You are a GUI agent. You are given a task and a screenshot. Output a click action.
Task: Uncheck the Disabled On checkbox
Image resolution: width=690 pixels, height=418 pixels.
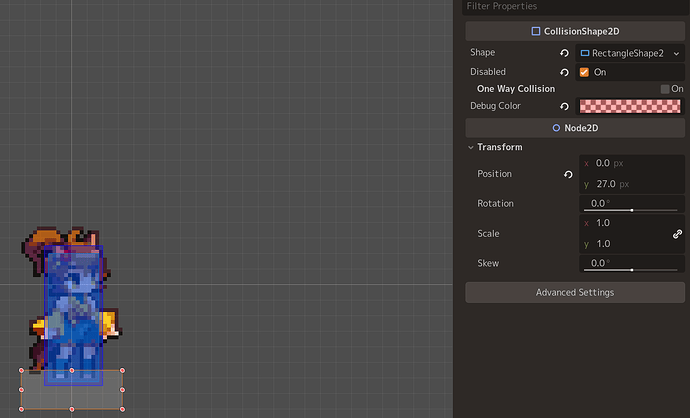(584, 72)
